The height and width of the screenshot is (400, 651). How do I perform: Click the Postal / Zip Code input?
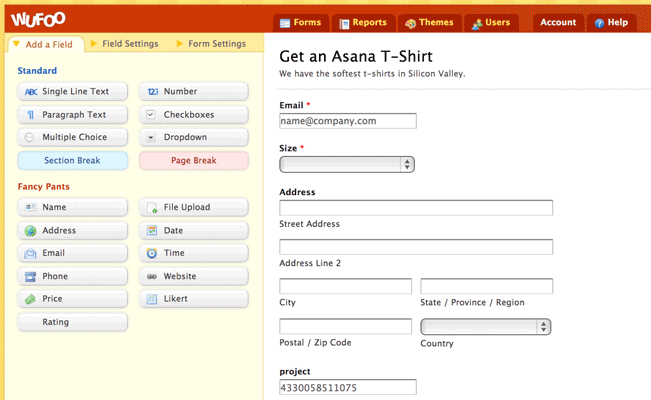[x=345, y=326]
